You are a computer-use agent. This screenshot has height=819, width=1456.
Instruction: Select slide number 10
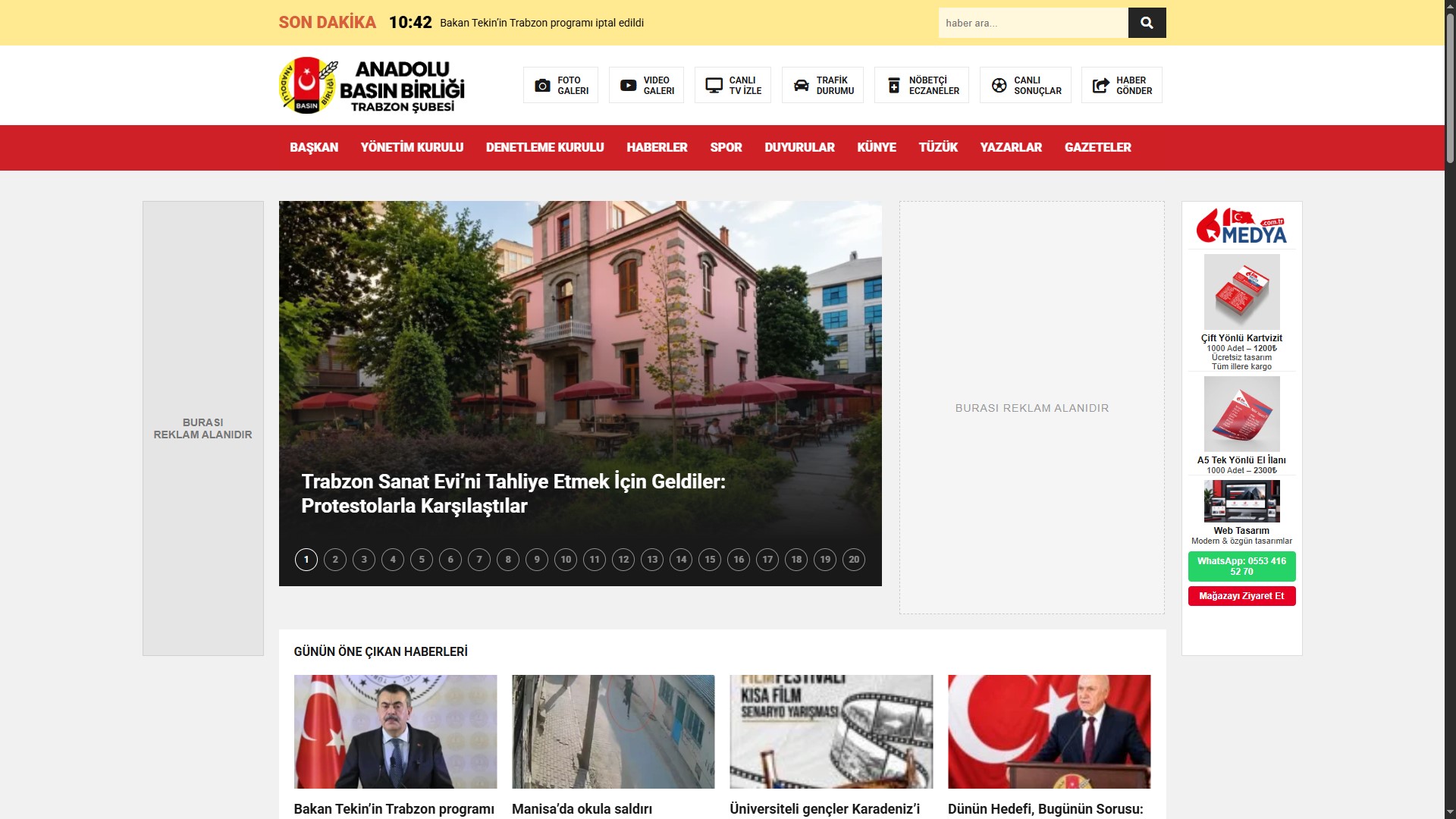[x=566, y=560]
